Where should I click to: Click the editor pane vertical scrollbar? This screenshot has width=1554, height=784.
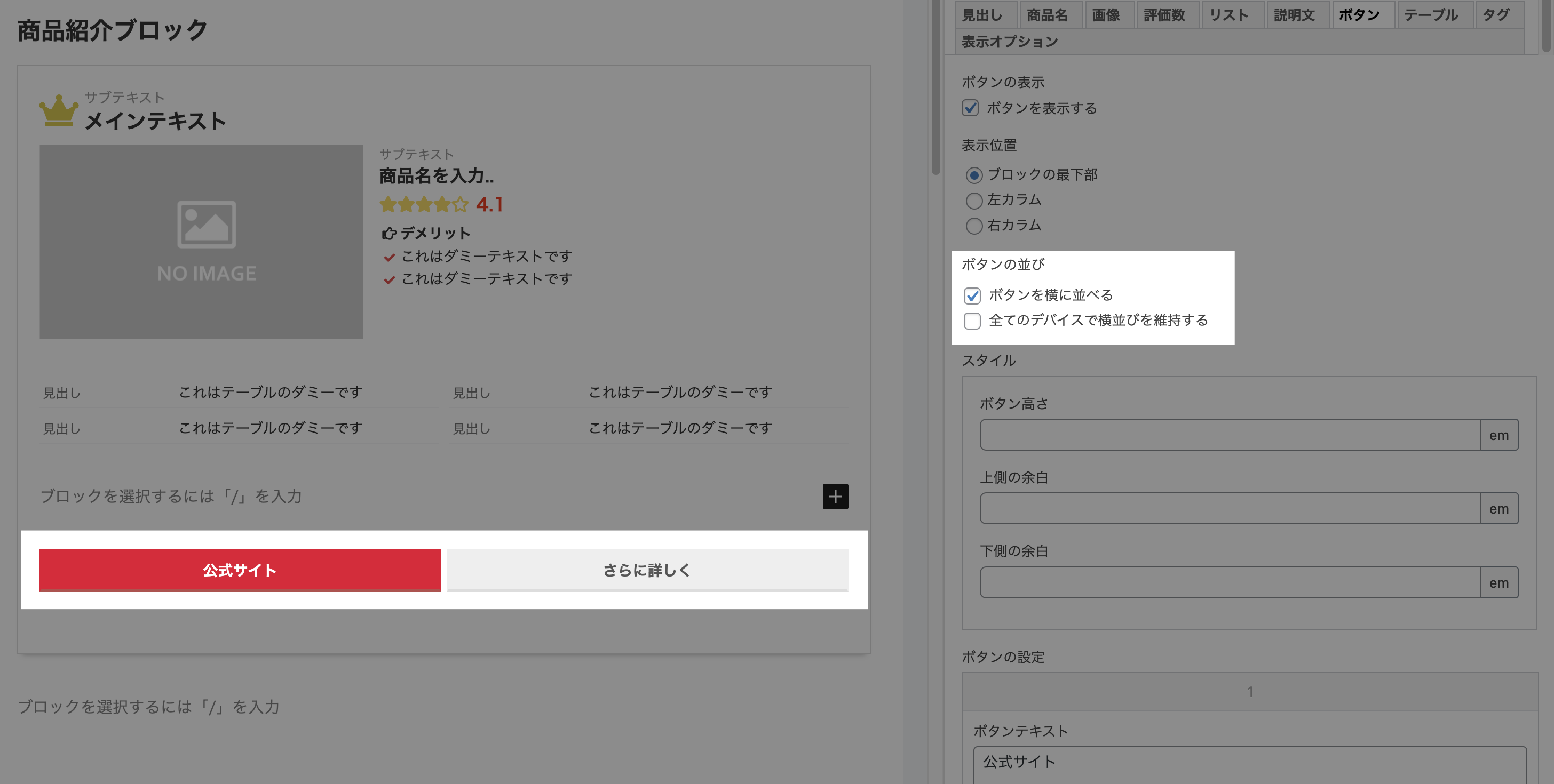[935, 87]
